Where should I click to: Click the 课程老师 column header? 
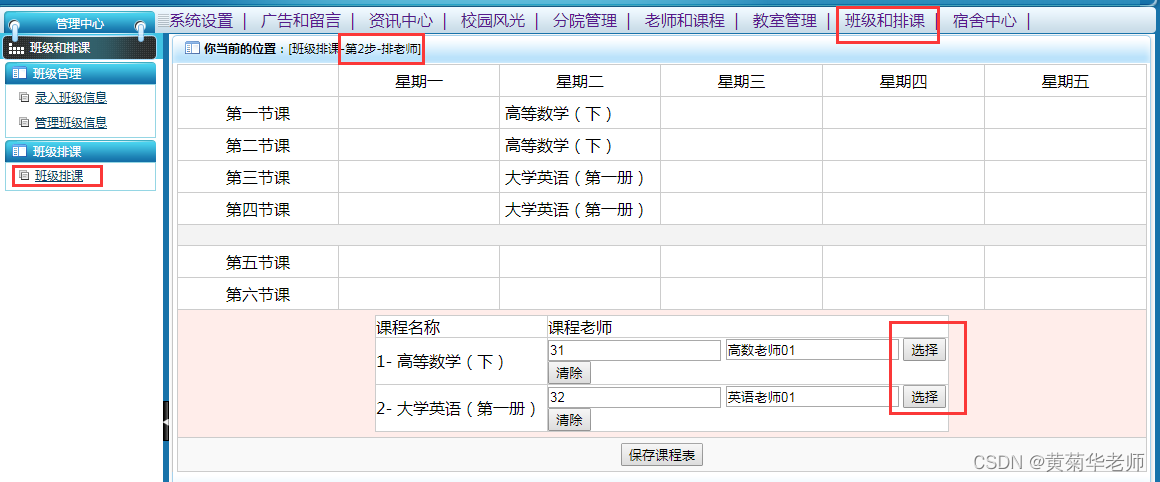pyautogui.click(x=580, y=327)
